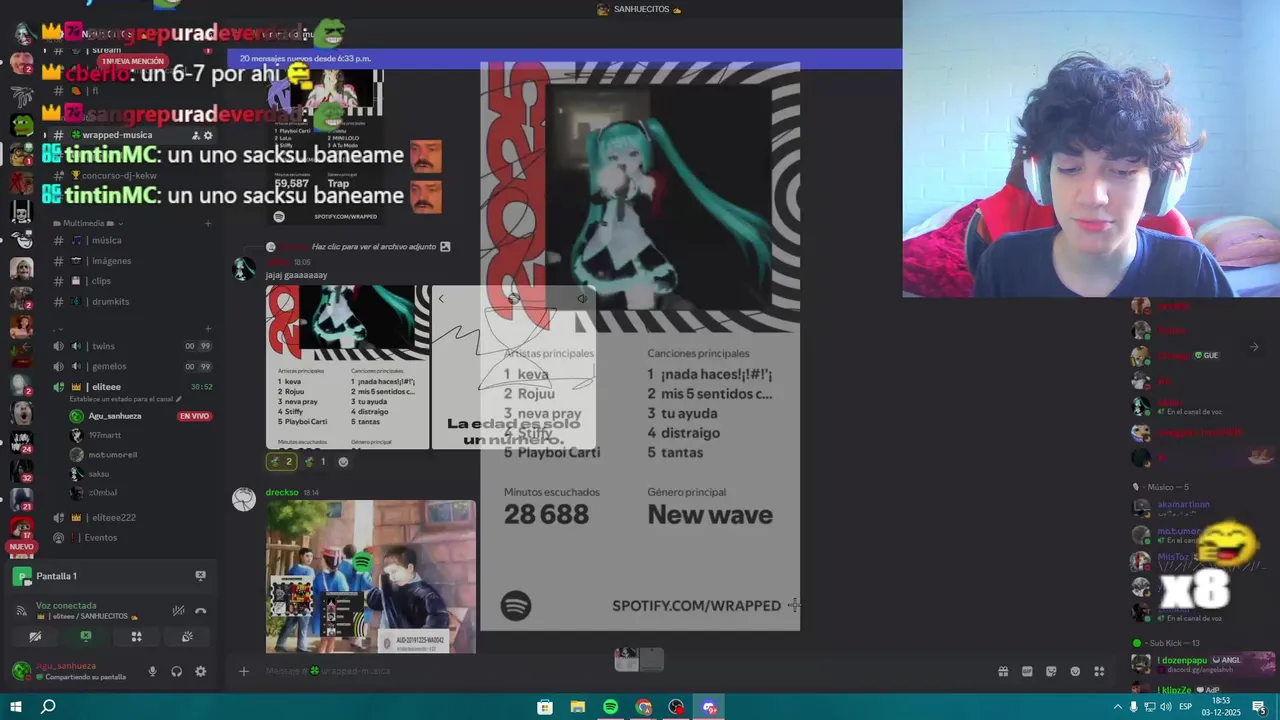
Task: Add a reaction with smiley button
Action: point(343,461)
